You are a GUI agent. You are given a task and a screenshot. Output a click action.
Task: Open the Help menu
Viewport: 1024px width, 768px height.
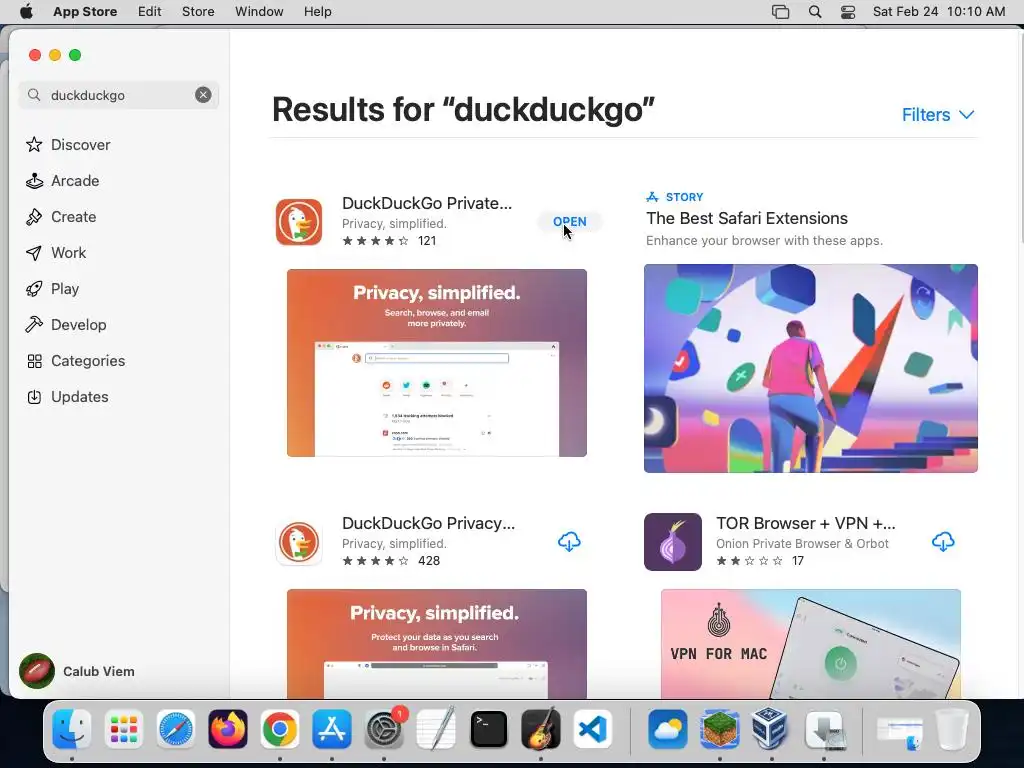click(x=317, y=12)
